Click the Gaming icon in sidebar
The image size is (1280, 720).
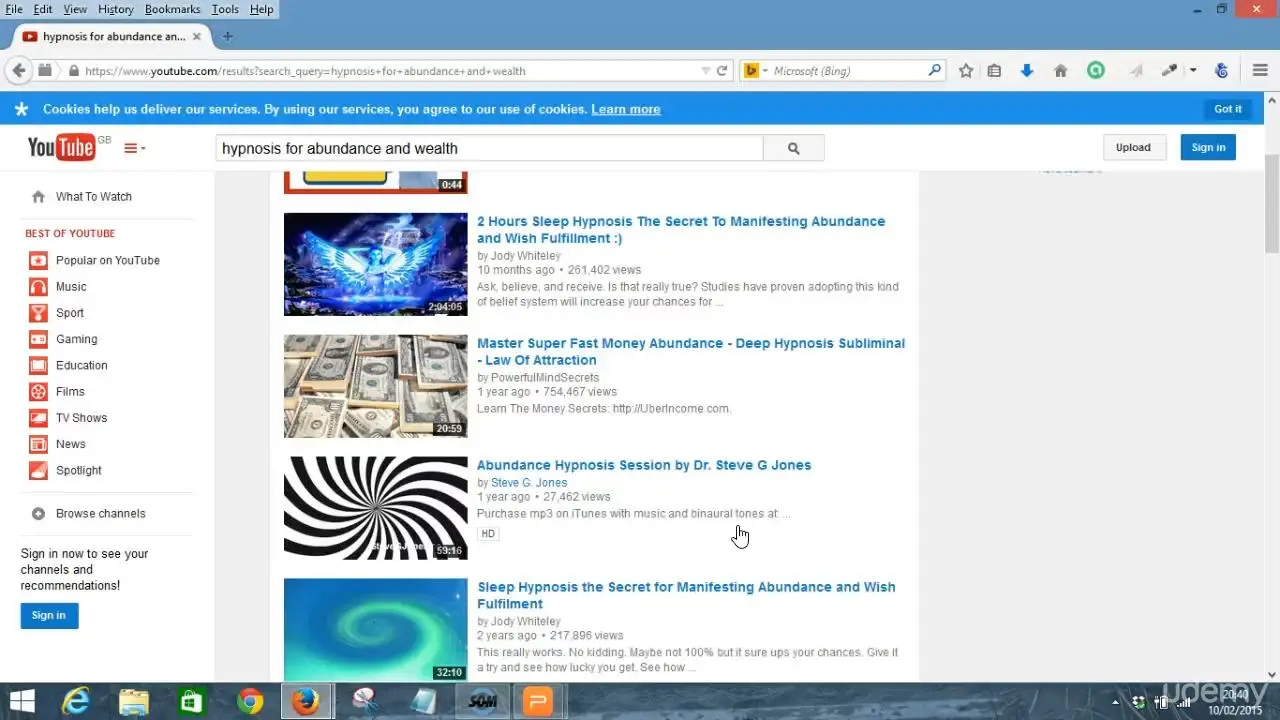[x=38, y=339]
